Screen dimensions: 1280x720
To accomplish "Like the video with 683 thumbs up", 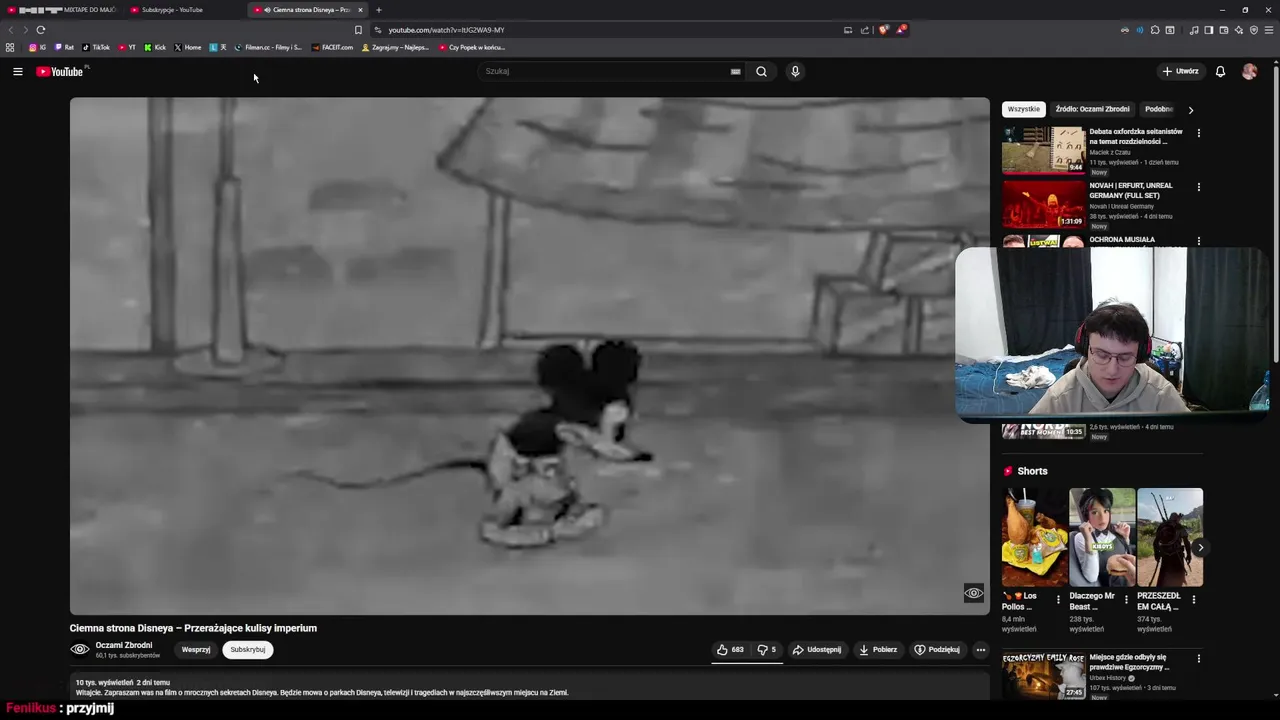I will click(x=731, y=649).
